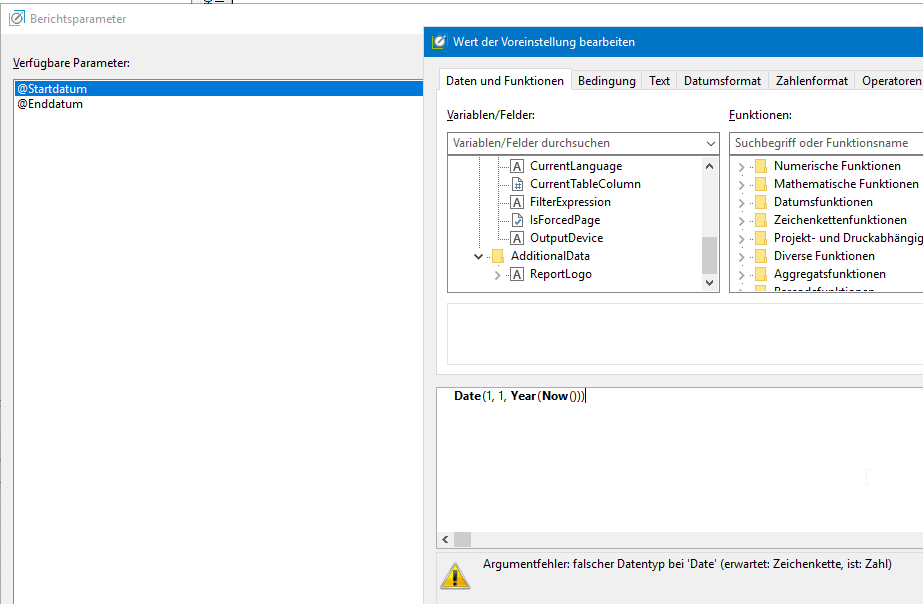
Task: Open the Datumsformat tab
Action: click(722, 81)
